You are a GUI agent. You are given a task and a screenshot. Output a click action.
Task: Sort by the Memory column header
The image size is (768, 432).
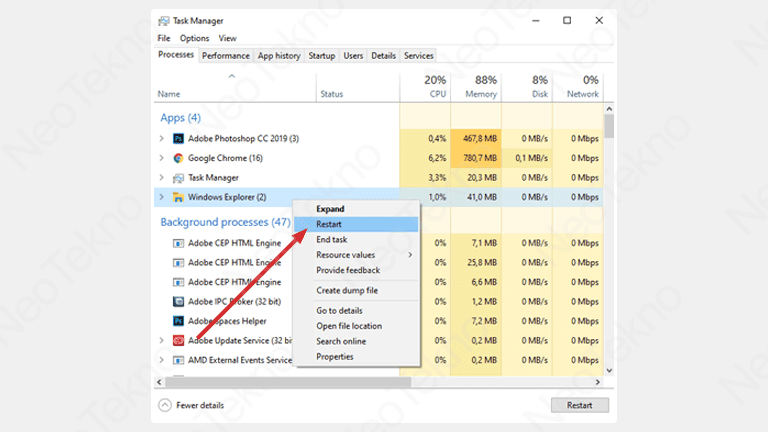point(476,87)
